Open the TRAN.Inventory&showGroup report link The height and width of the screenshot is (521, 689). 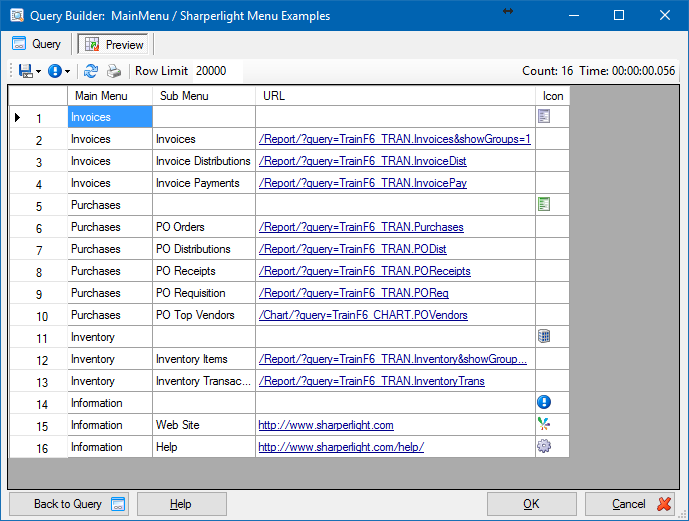392,358
